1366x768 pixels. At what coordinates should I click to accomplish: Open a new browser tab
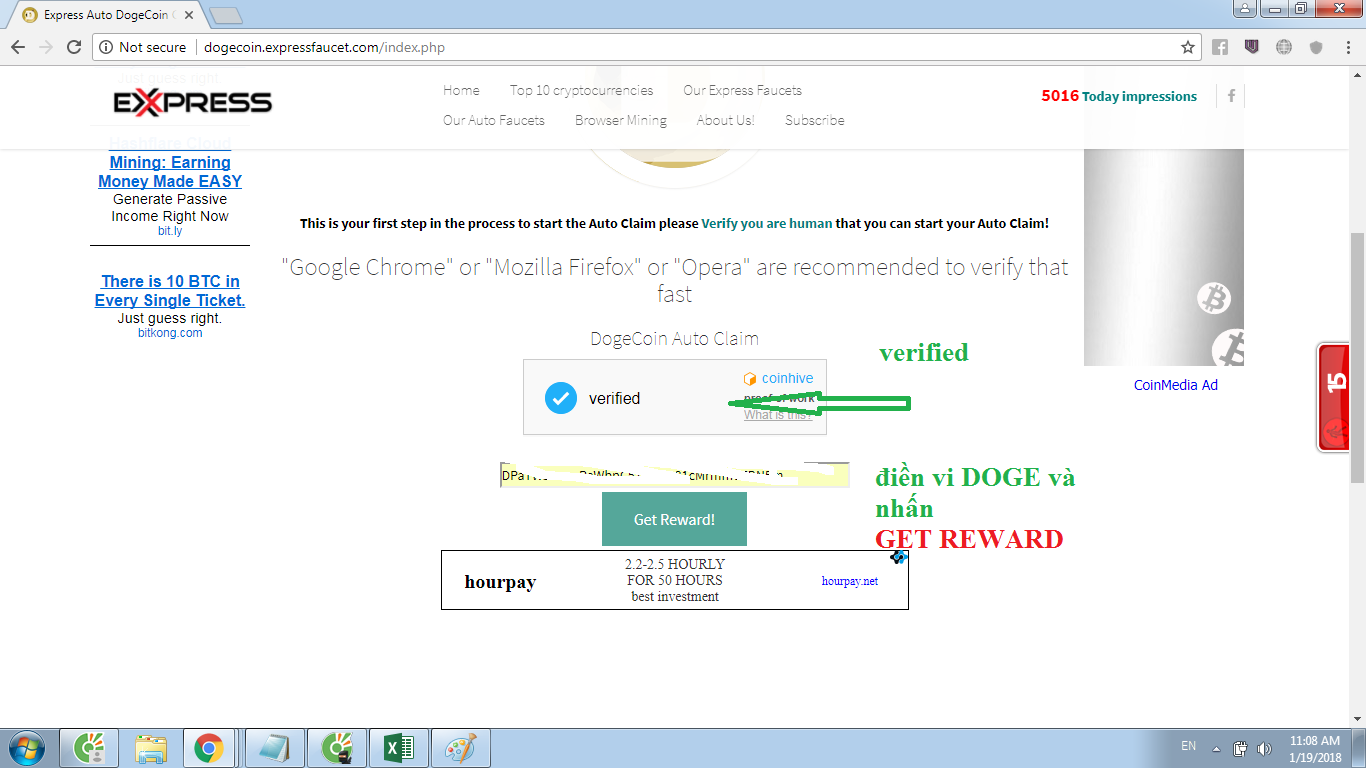(x=227, y=15)
